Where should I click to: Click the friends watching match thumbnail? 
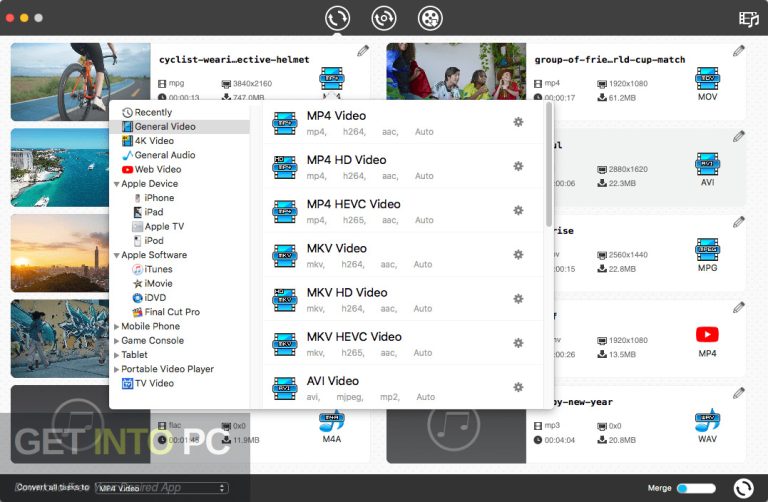click(456, 71)
